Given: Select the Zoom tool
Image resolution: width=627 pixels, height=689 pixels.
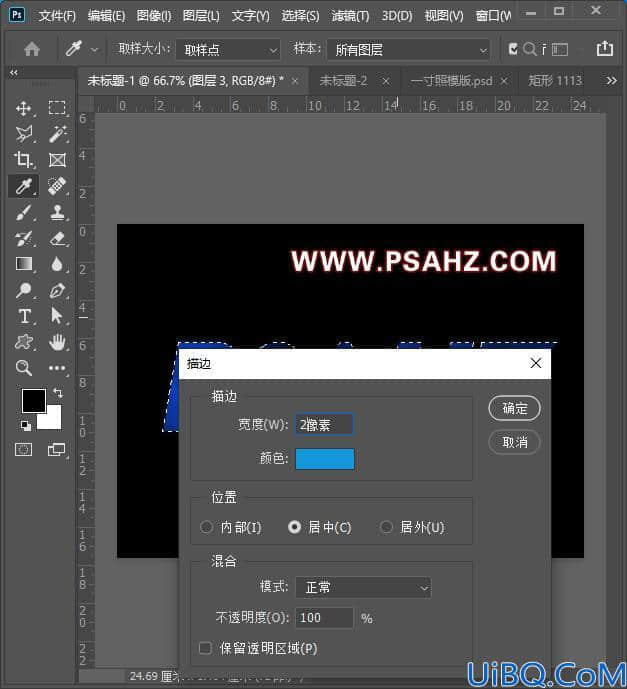Looking at the screenshot, I should tap(23, 368).
